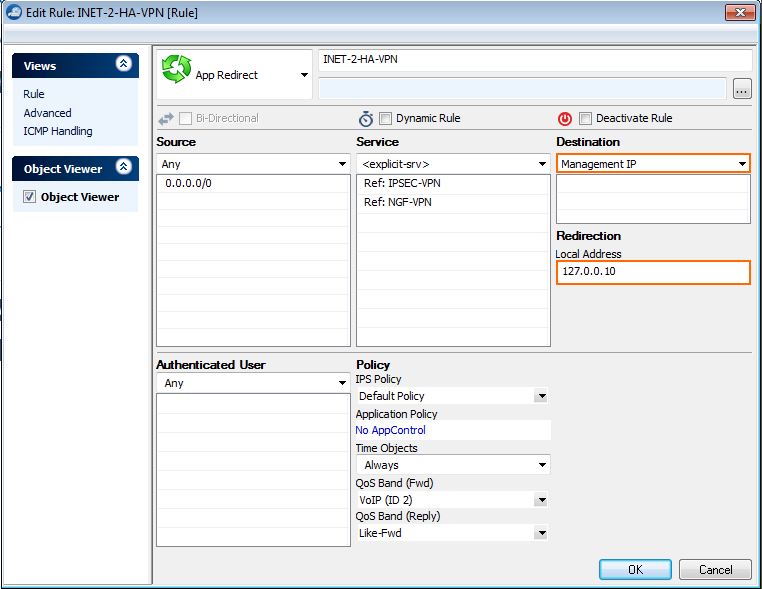This screenshot has height=589, width=762.
Task: Select the Ref: NGF-VPN service entry
Action: point(453,203)
